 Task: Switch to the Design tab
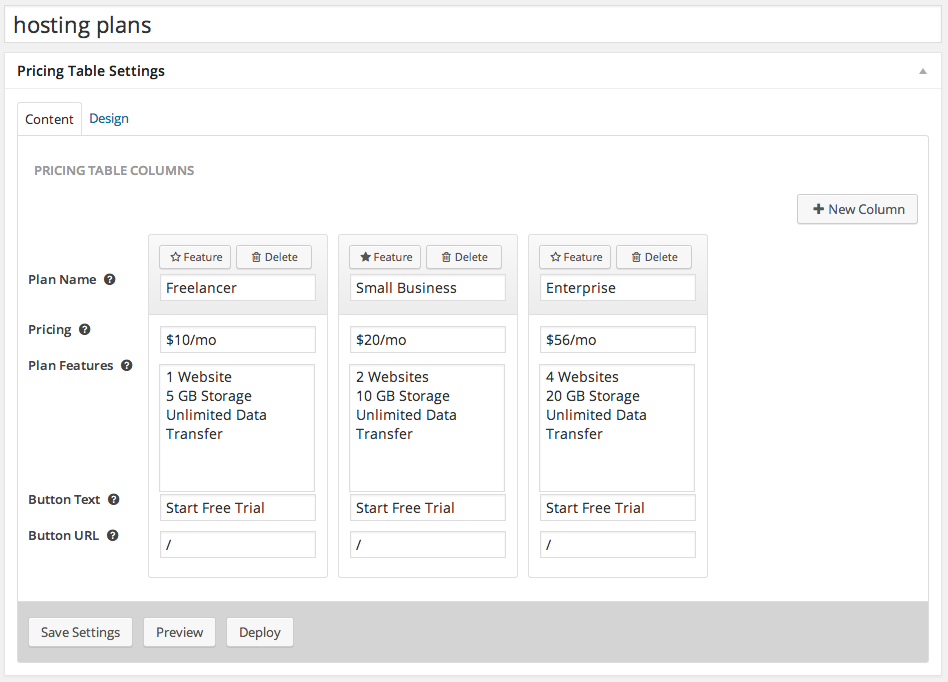[109, 119]
